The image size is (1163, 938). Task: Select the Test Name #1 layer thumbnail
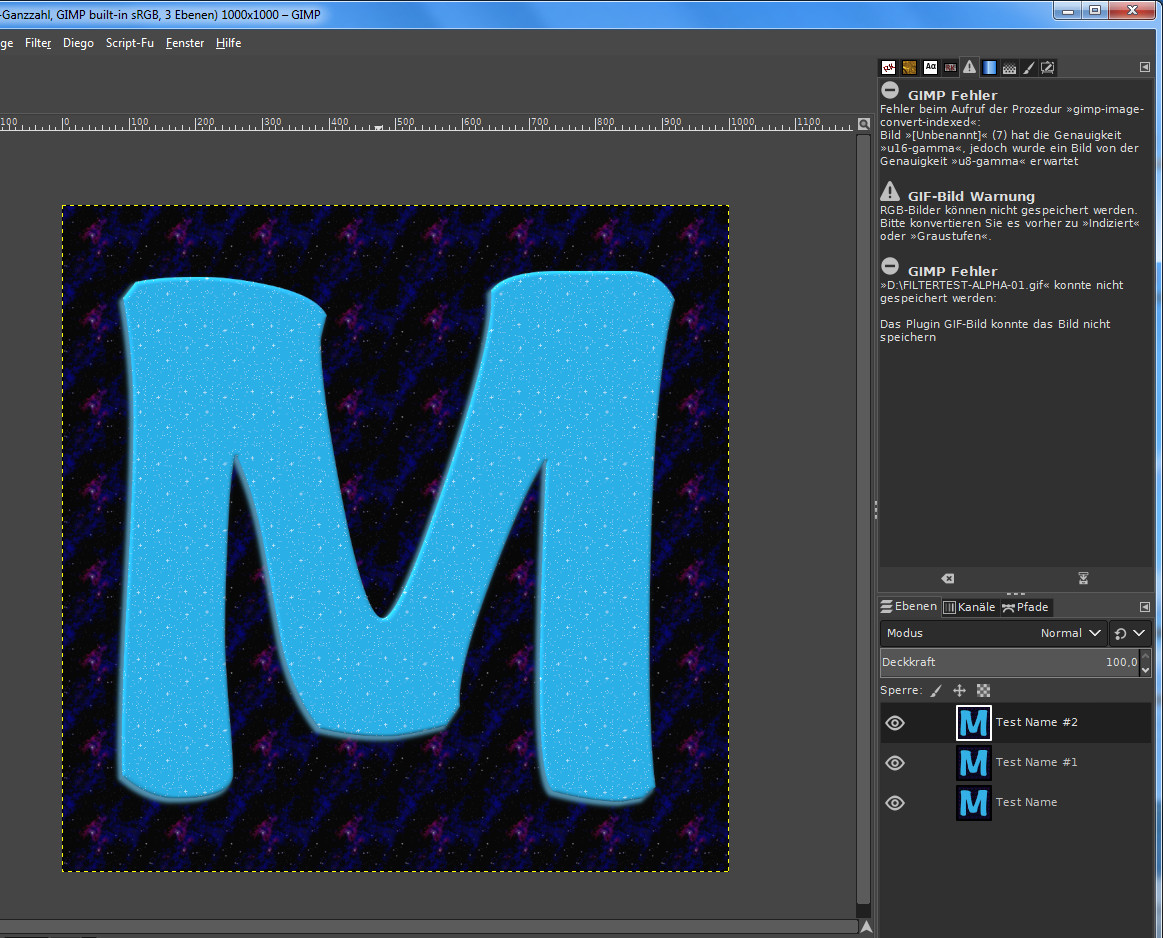tap(974, 763)
